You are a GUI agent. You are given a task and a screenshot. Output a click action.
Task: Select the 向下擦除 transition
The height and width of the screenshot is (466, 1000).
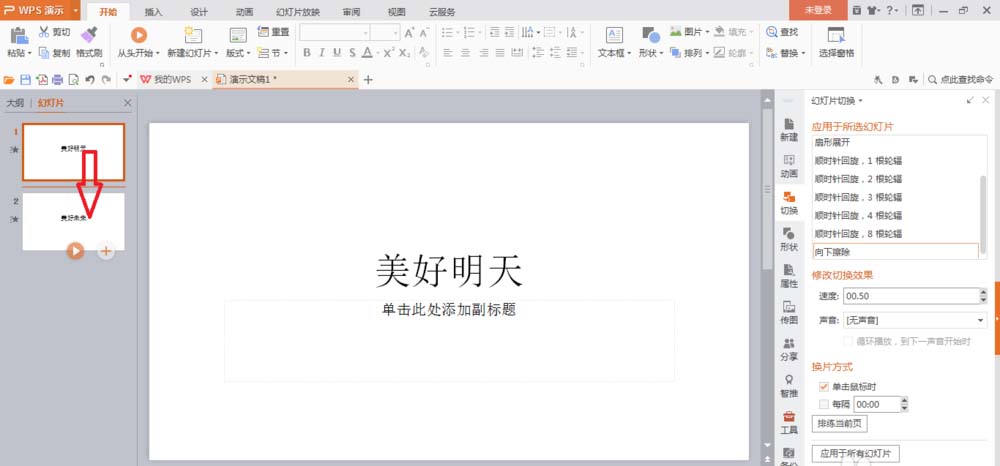coord(895,252)
